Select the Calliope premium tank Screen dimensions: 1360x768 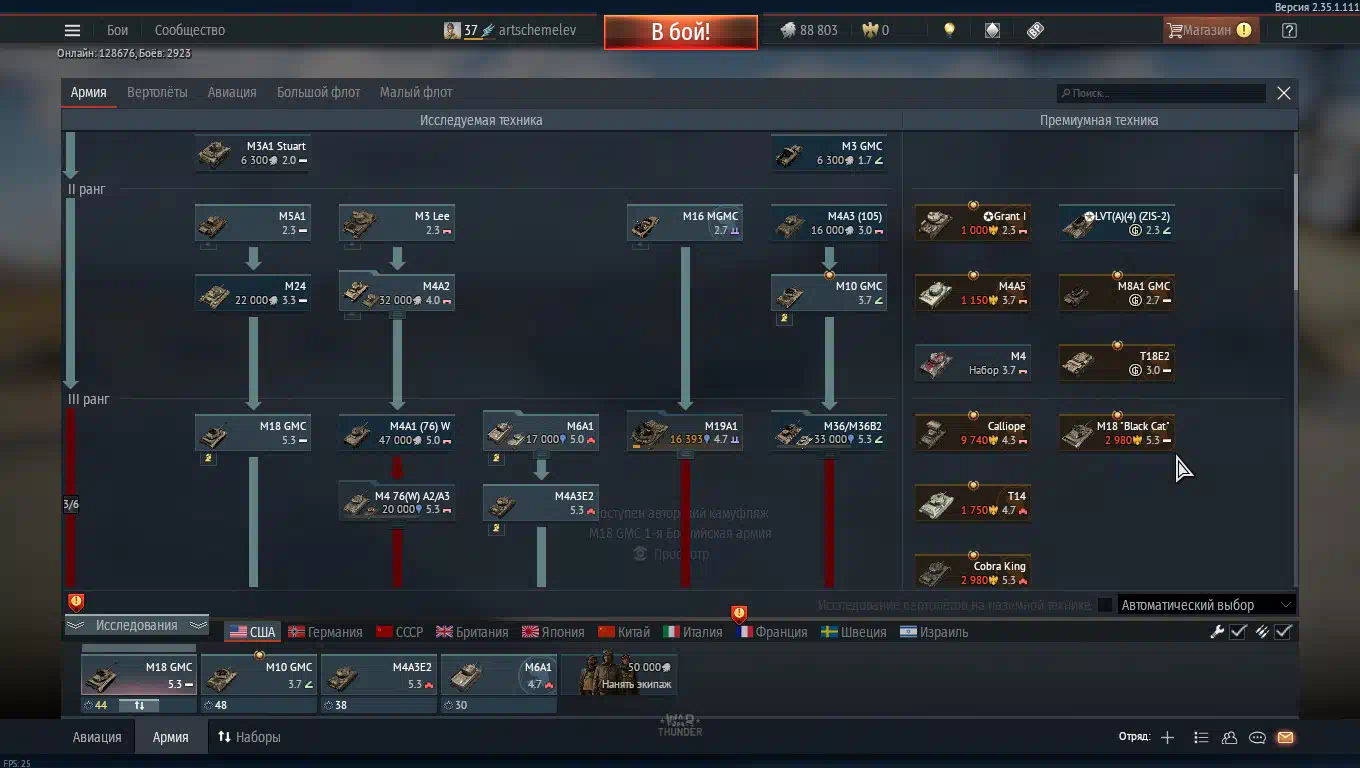click(973, 433)
